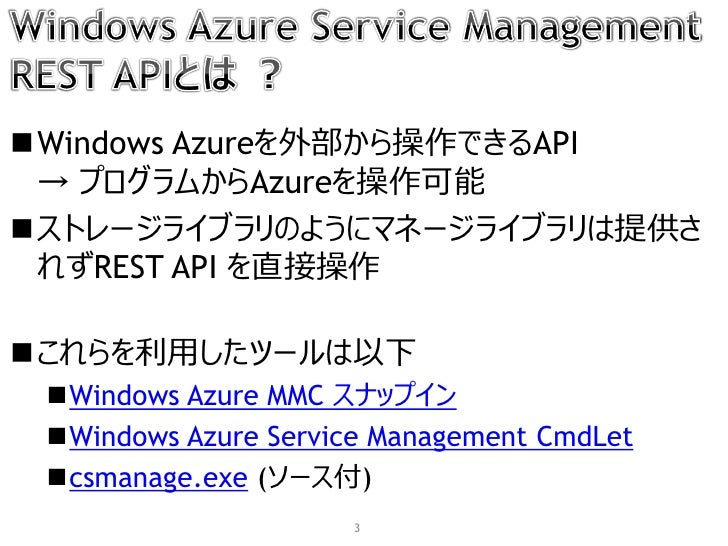Open the Windows Azure MMC スナップイン link

pyautogui.click(x=263, y=395)
